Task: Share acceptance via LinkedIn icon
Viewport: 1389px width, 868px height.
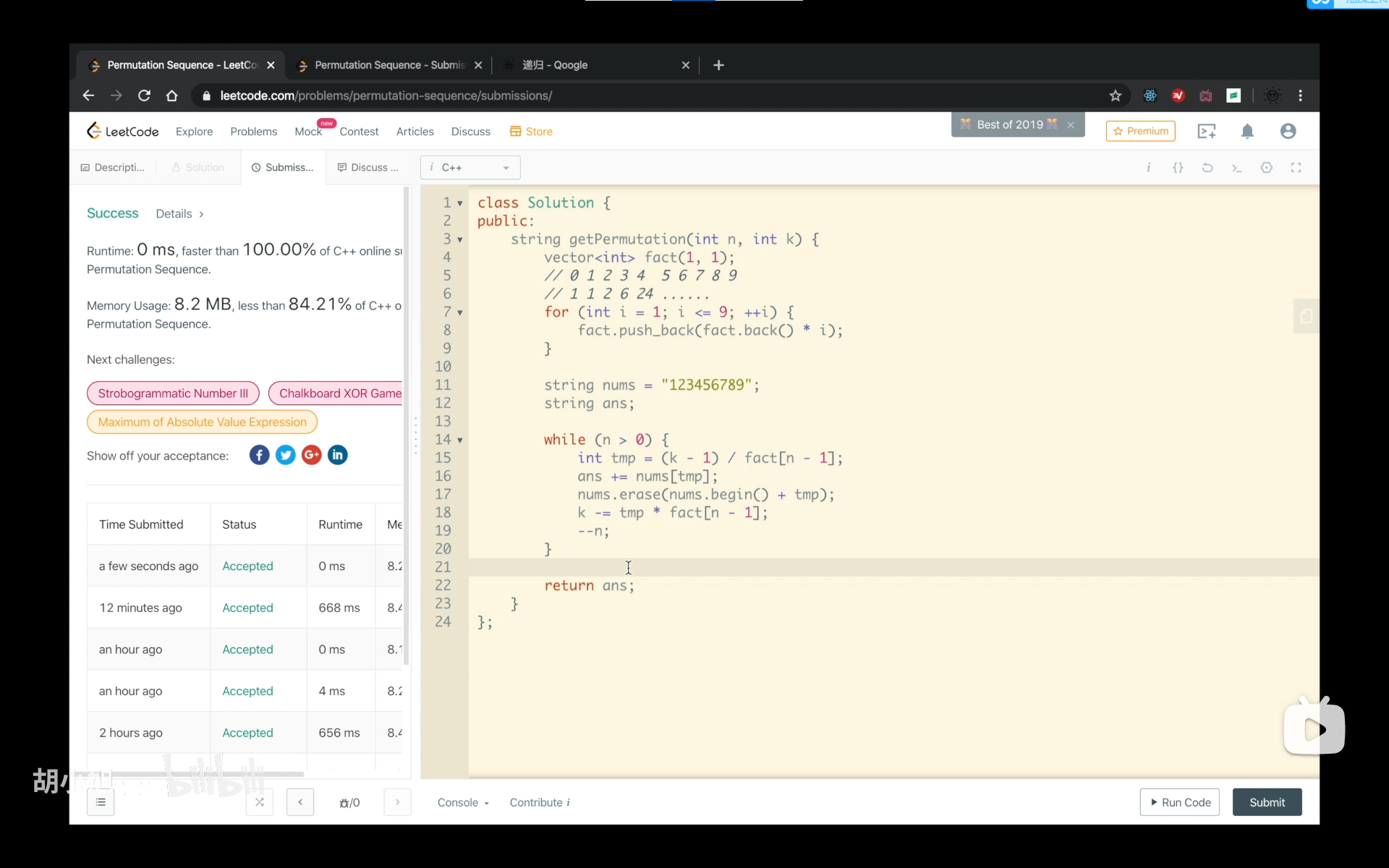Action: tap(338, 455)
